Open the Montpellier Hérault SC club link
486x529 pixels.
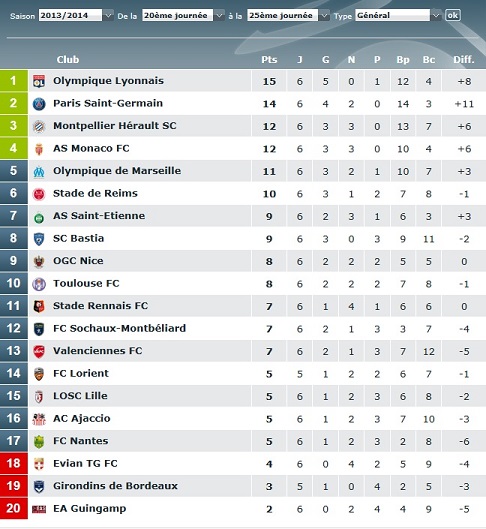115,126
